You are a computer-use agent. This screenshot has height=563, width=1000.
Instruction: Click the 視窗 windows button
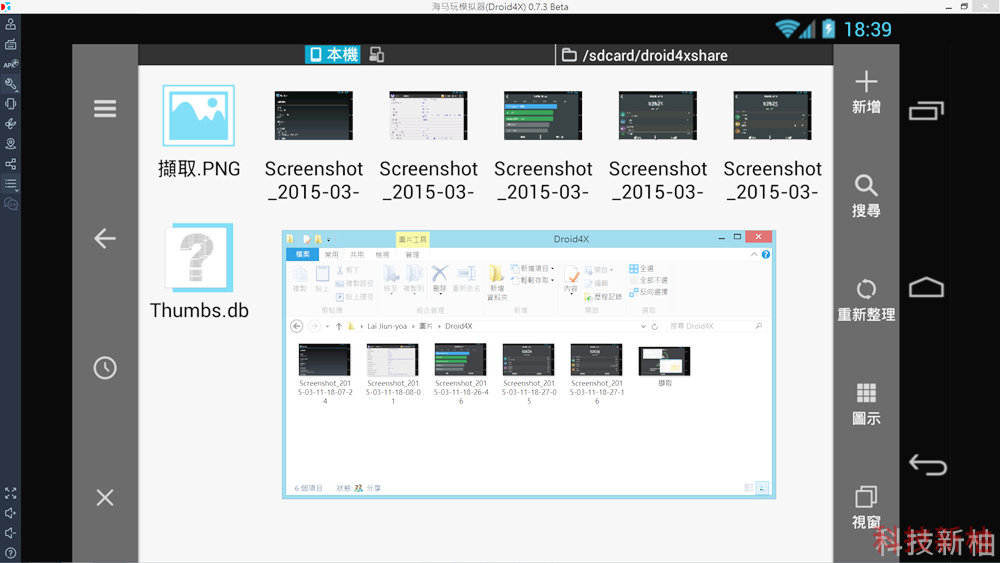pos(866,508)
